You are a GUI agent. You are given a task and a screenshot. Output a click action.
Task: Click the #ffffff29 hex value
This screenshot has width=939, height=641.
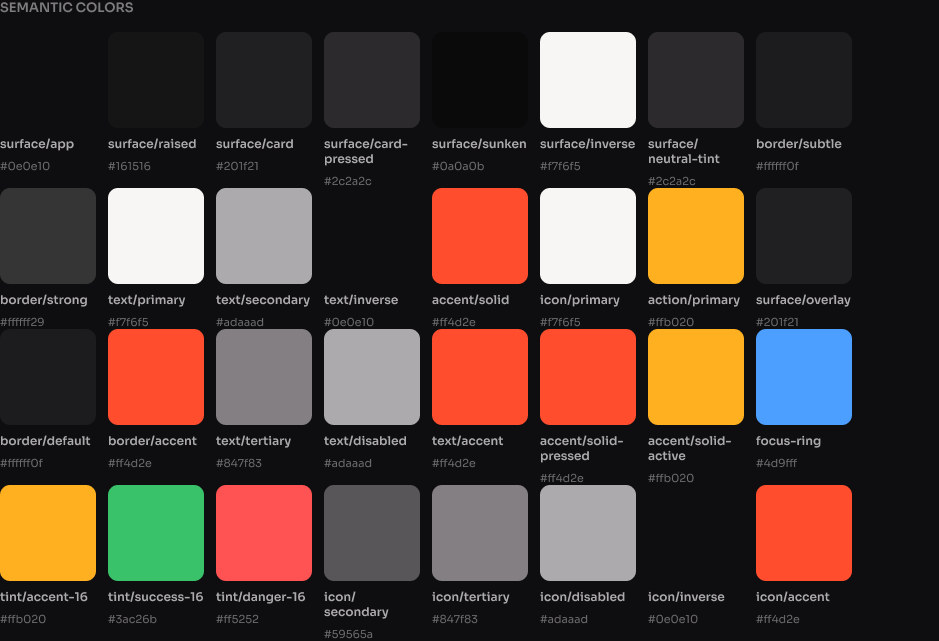(22, 322)
